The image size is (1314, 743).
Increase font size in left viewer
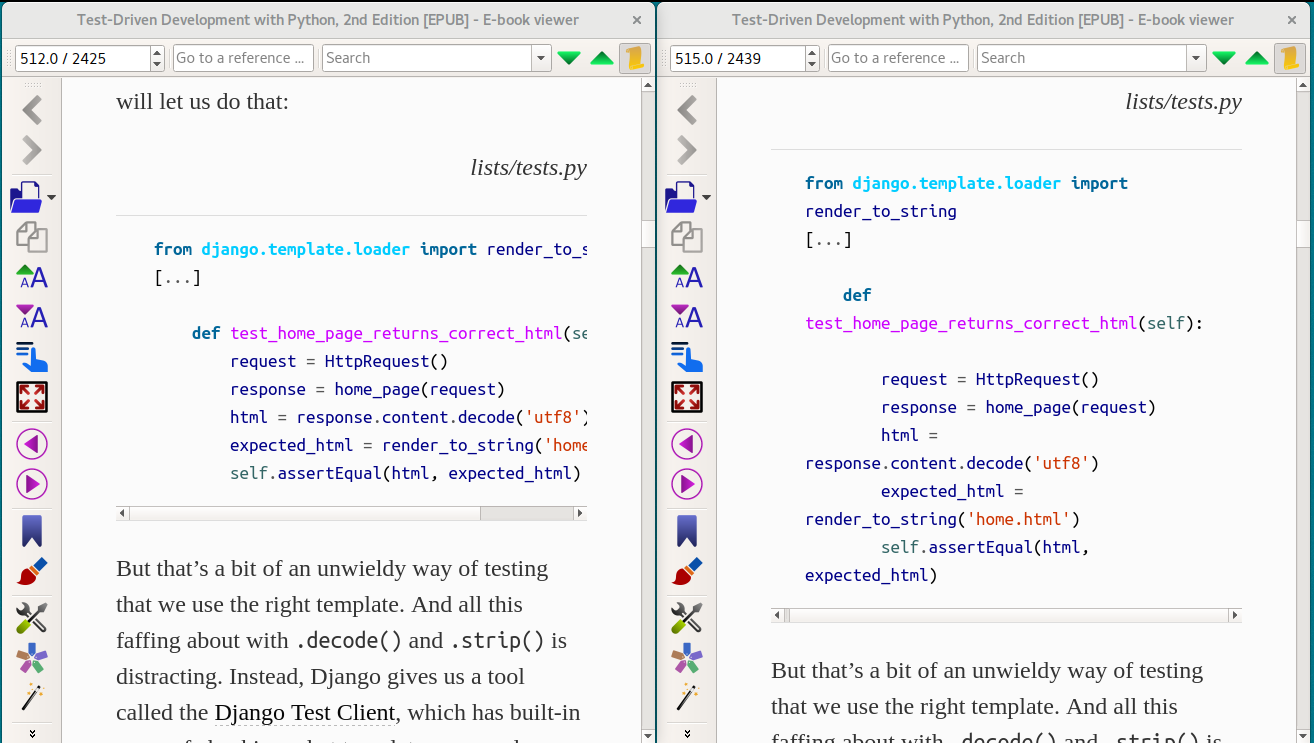click(32, 277)
